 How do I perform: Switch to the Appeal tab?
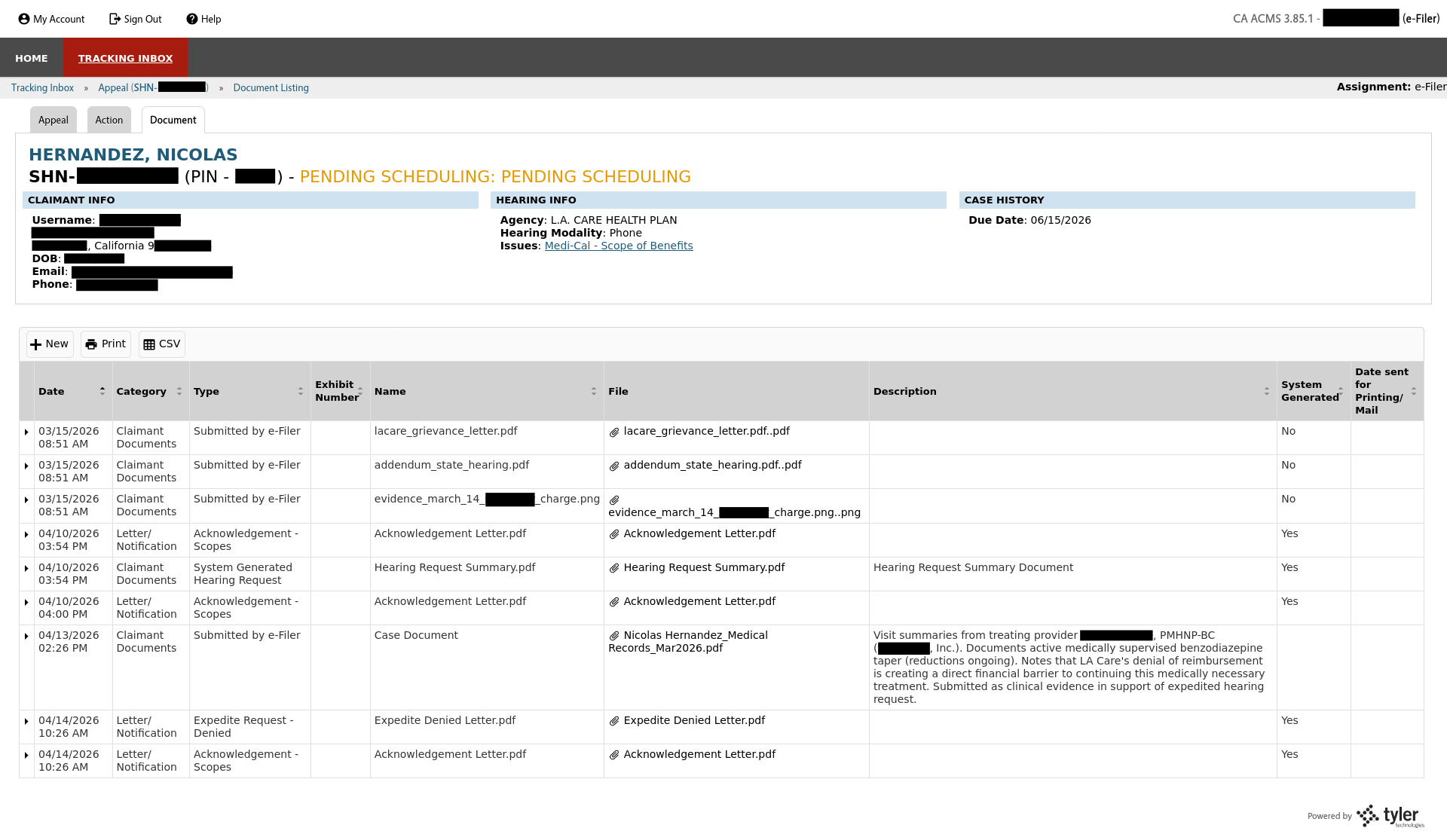[x=54, y=120]
